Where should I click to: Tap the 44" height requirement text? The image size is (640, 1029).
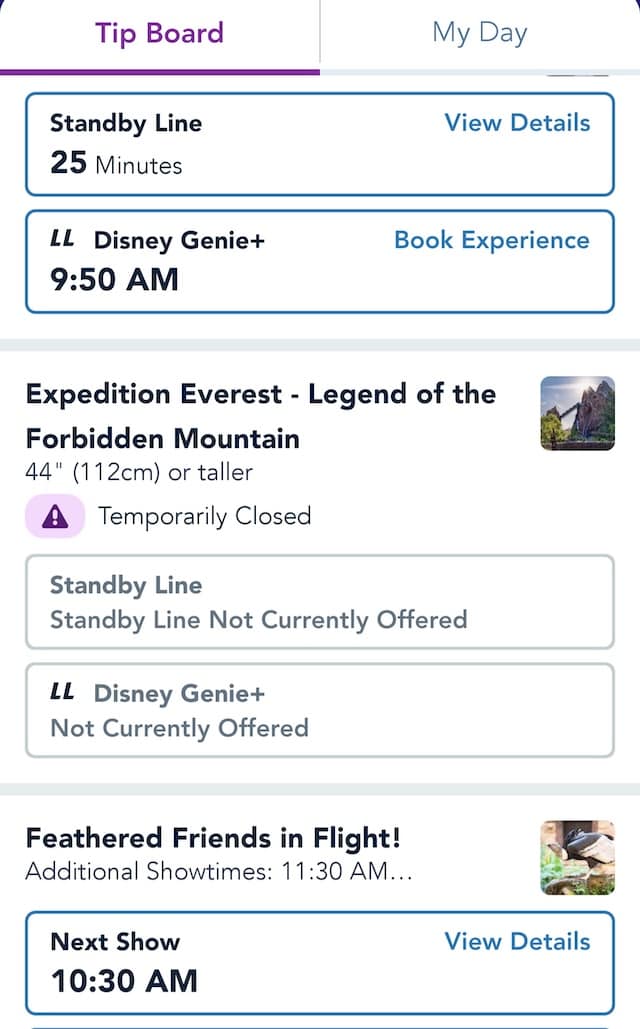coord(139,472)
